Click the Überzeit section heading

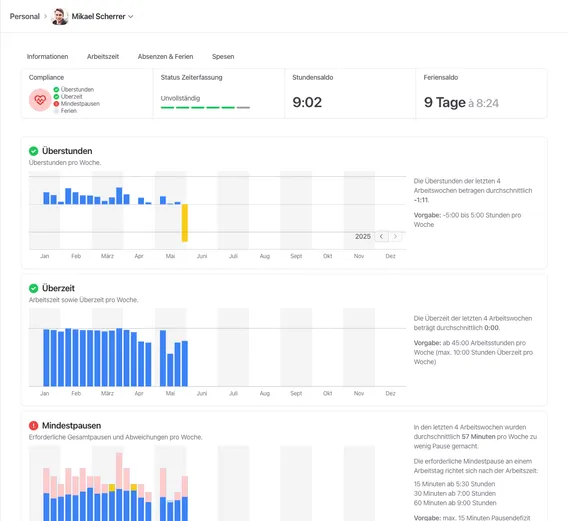coord(58,288)
